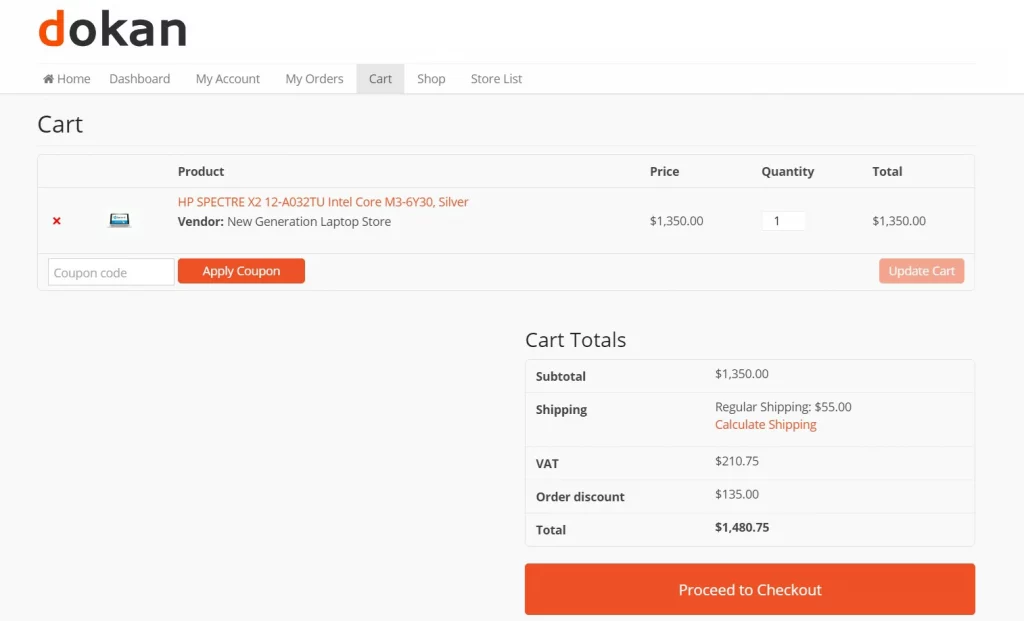
Task: Click the Order discount value $135.00
Action: point(737,494)
